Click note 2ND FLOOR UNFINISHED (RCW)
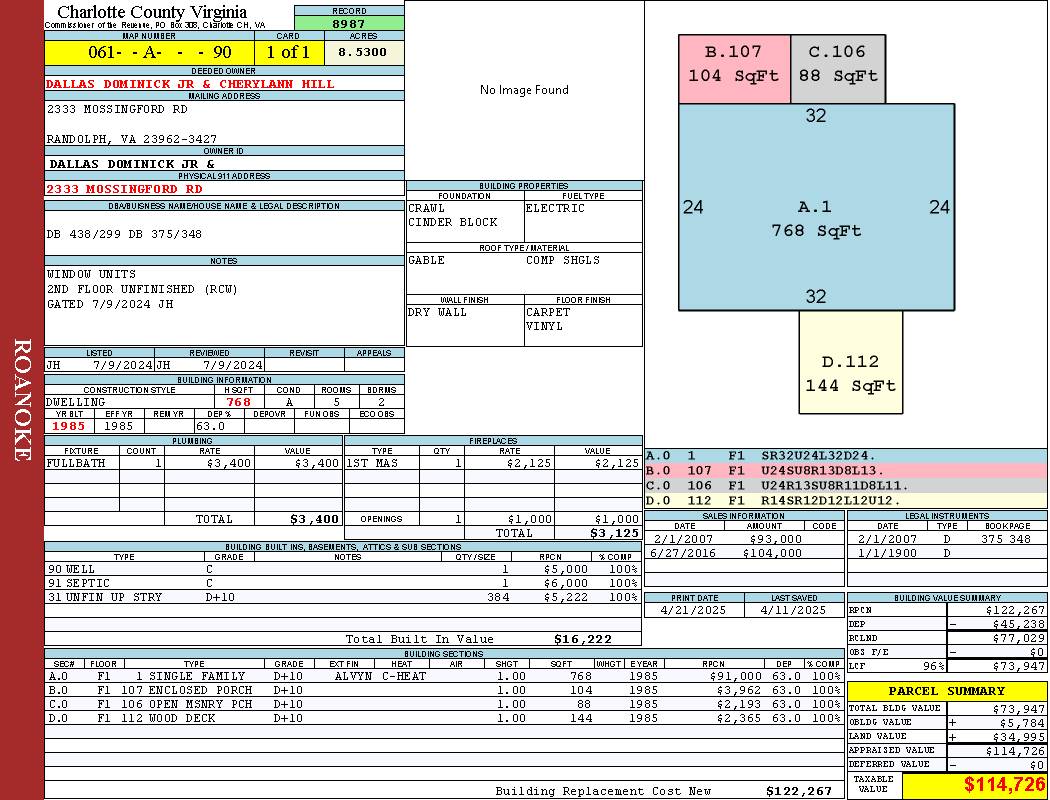 (x=142, y=289)
